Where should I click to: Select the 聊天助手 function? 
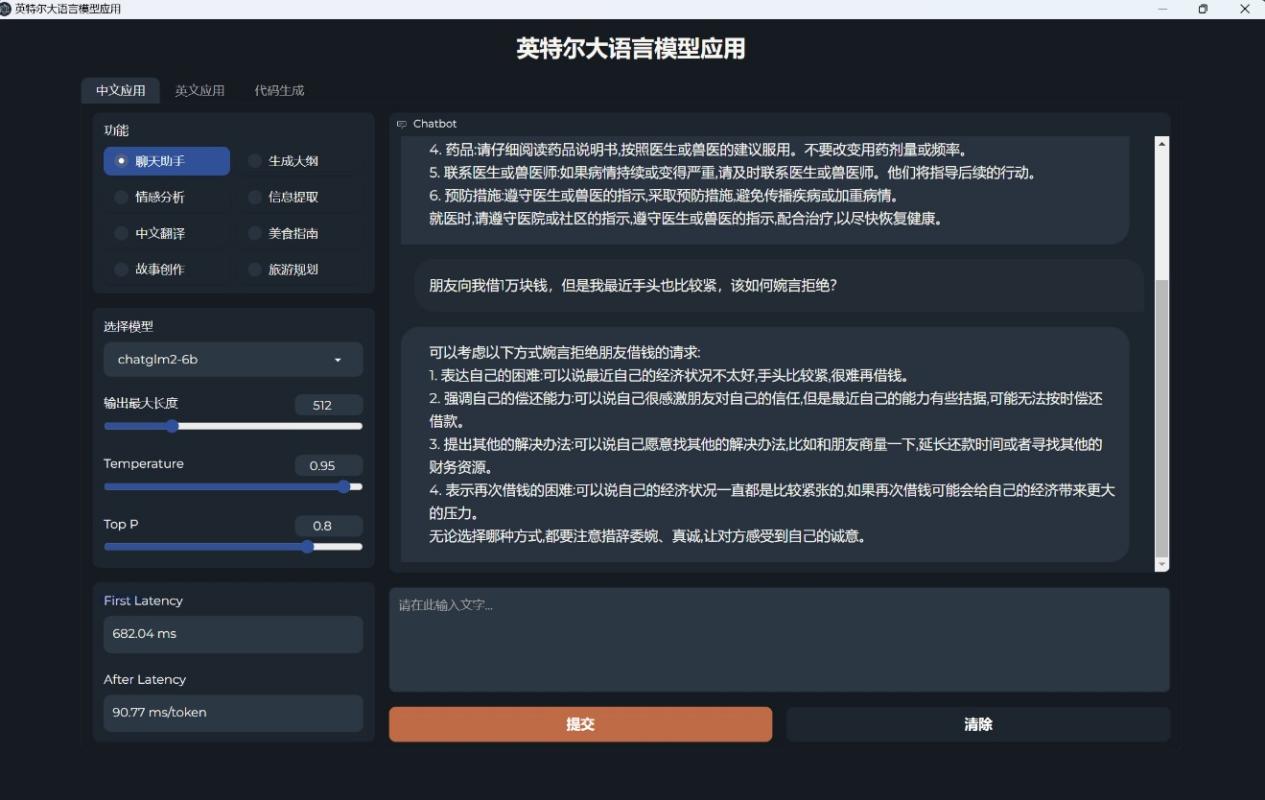pos(167,160)
